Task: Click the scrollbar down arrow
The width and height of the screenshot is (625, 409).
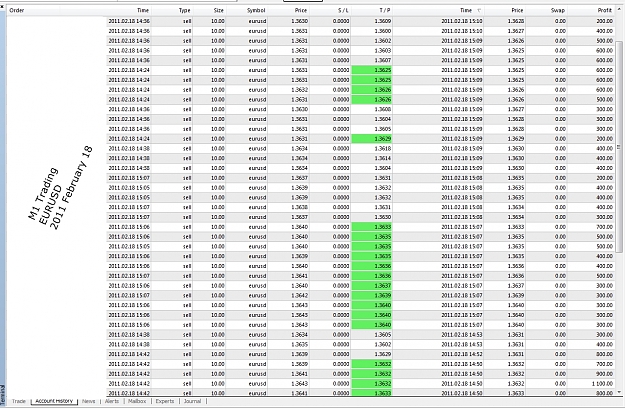Action: click(x=619, y=392)
